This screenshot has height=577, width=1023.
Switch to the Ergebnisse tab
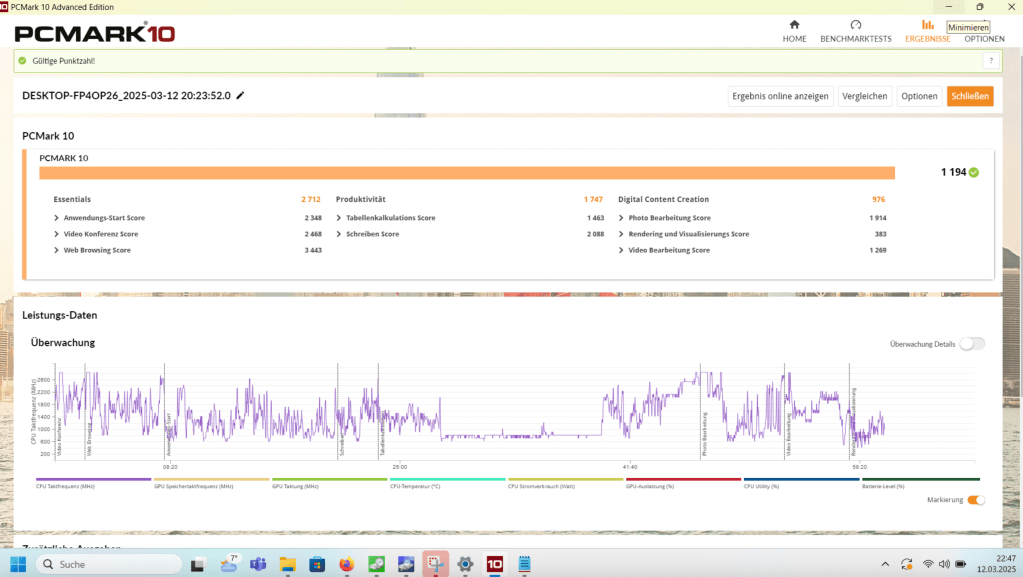click(927, 31)
